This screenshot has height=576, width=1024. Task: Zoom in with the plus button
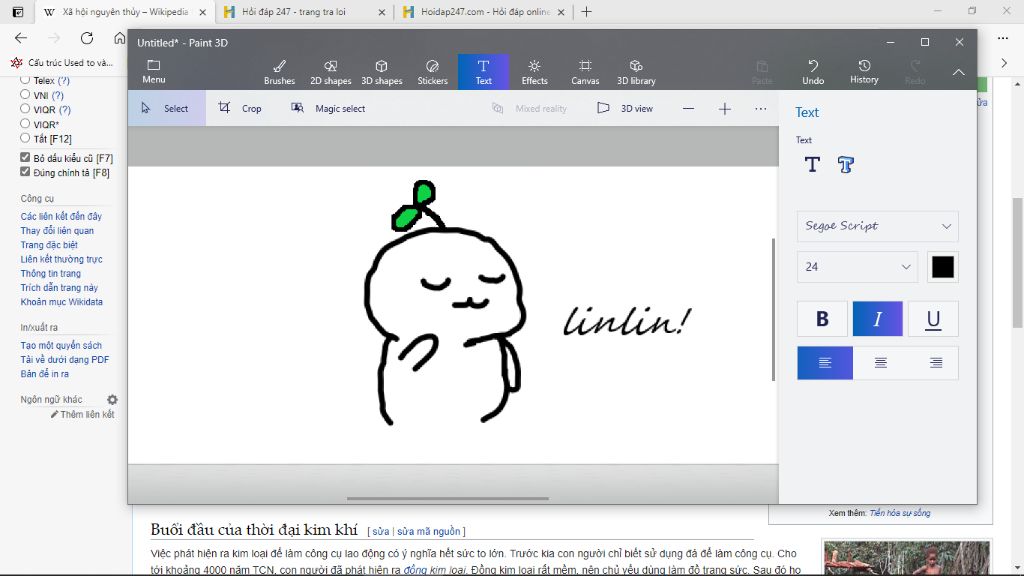coord(725,108)
